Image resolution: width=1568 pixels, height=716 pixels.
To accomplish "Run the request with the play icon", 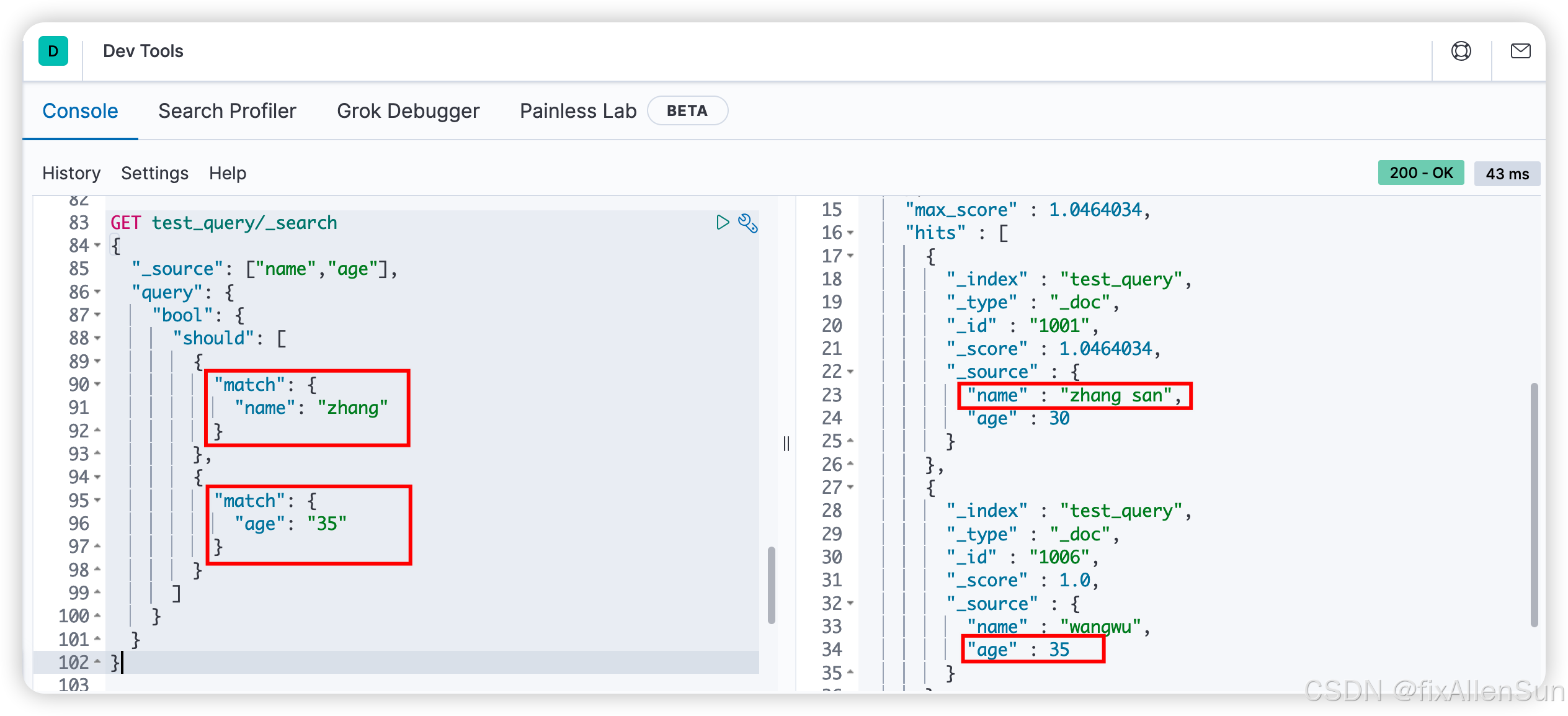I will point(723,223).
